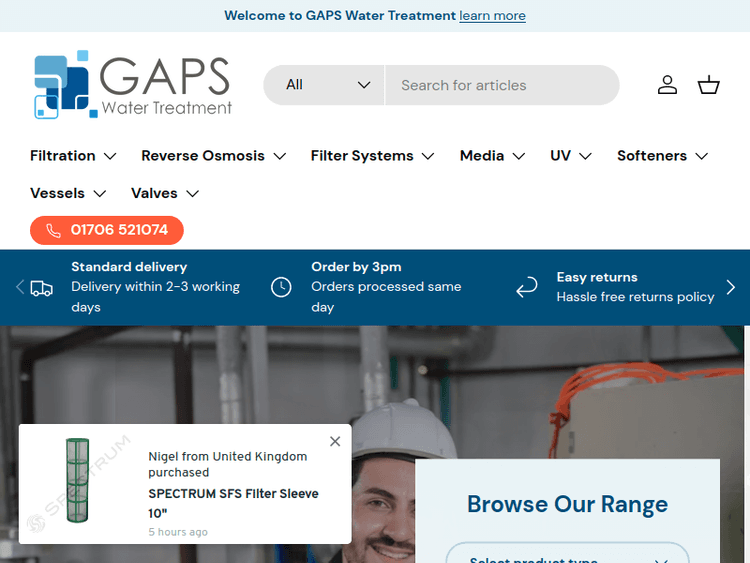Call 01706 521074 button

coord(107,230)
